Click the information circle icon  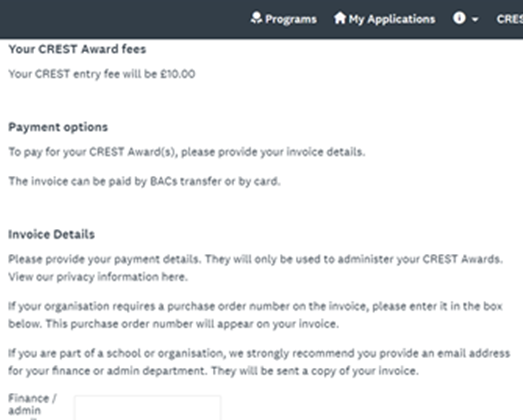pyautogui.click(x=459, y=18)
